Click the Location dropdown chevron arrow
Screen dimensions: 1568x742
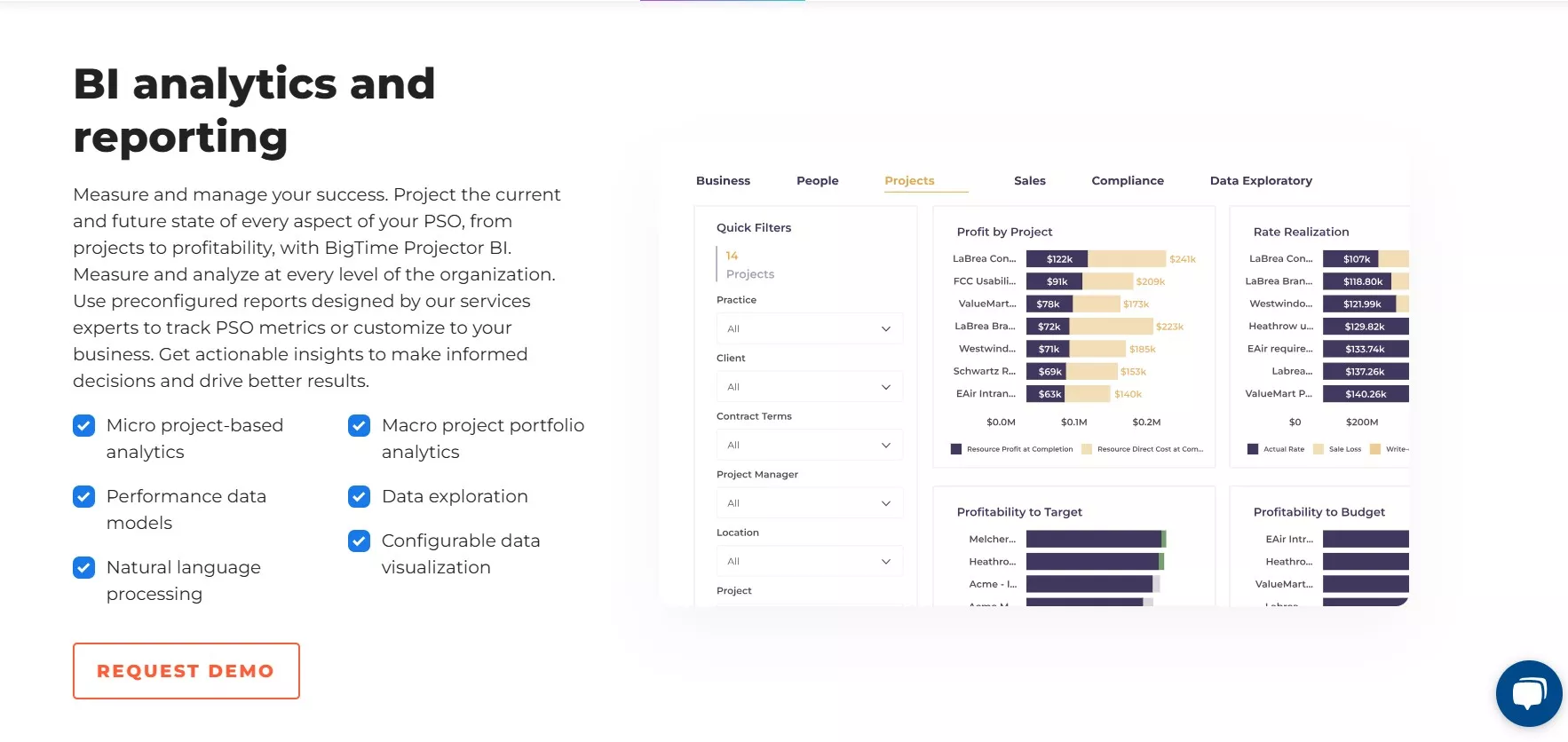pyautogui.click(x=885, y=562)
